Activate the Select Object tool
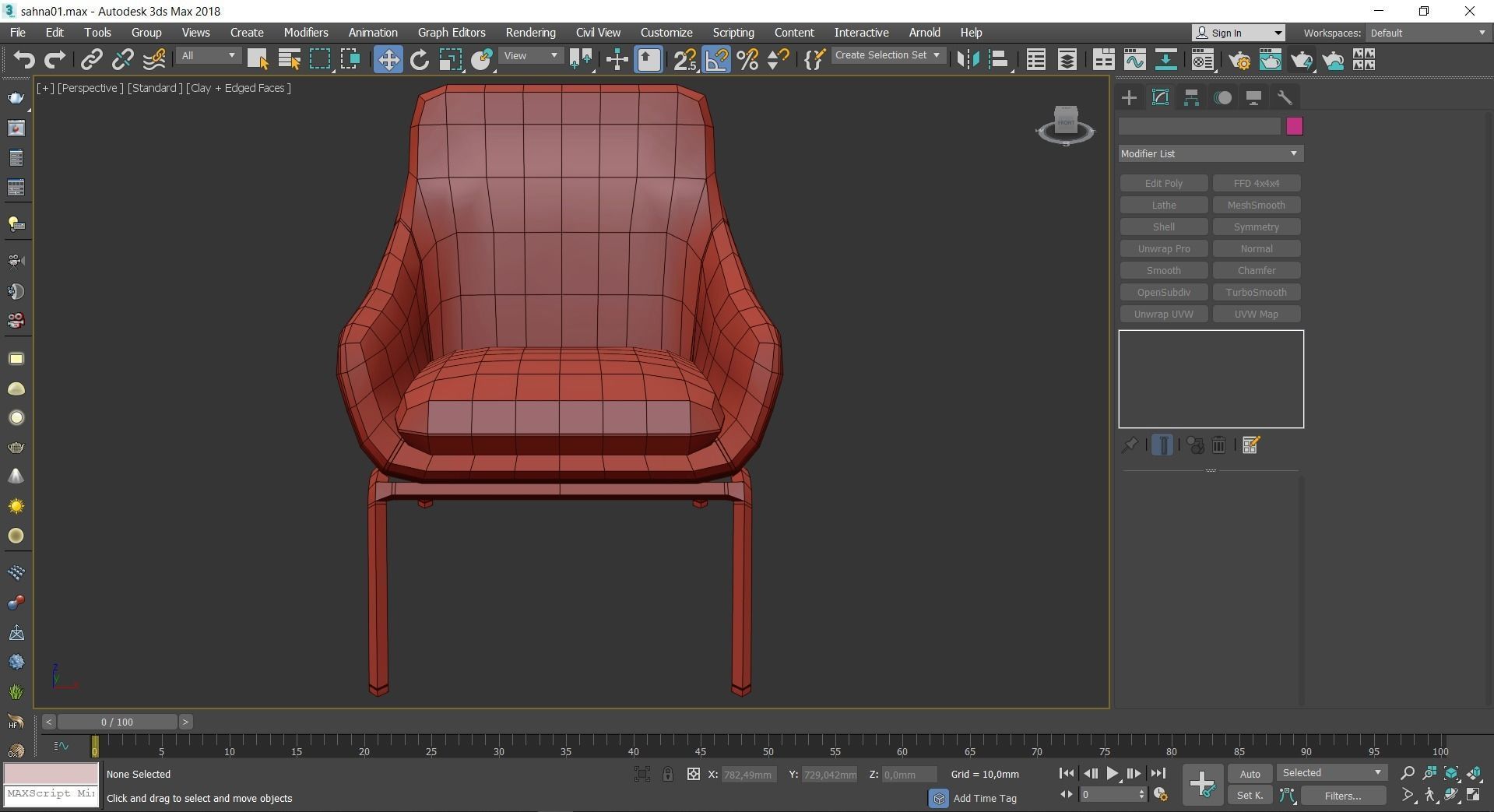The image size is (1494, 812). [258, 60]
